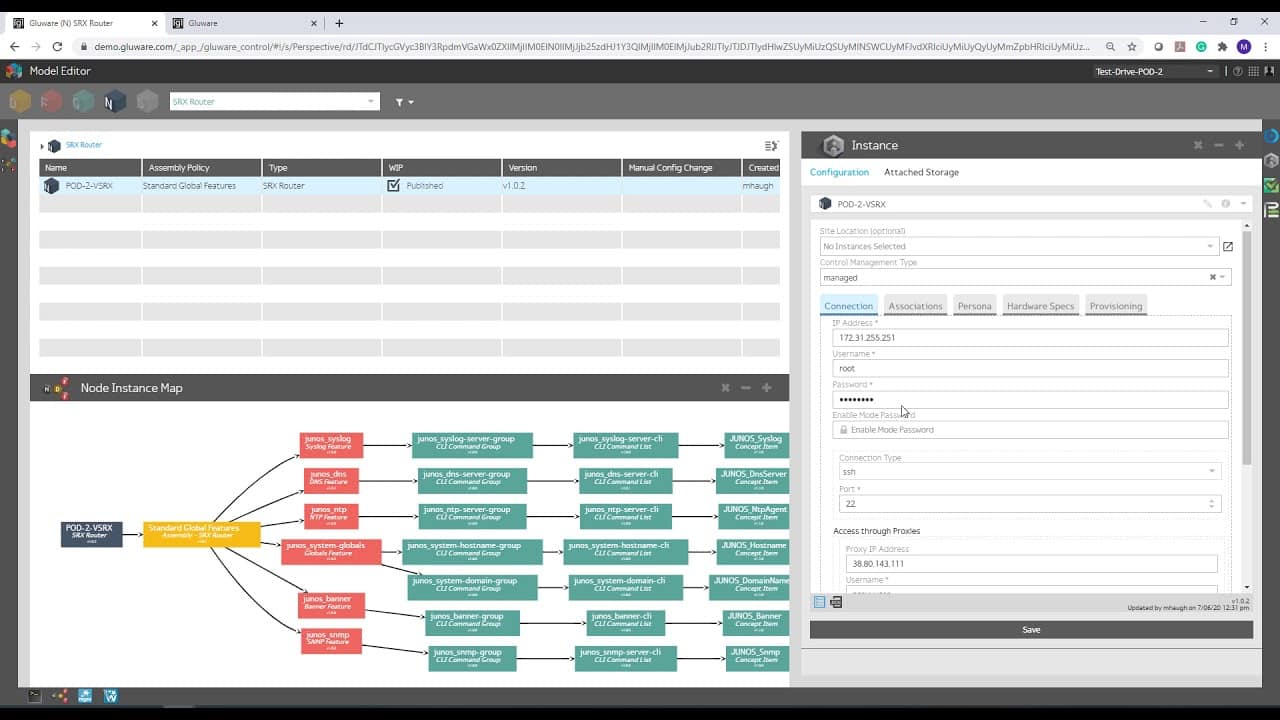This screenshot has height=720, width=1280.
Task: Click junos_system-hostname-group node
Action: [472, 552]
